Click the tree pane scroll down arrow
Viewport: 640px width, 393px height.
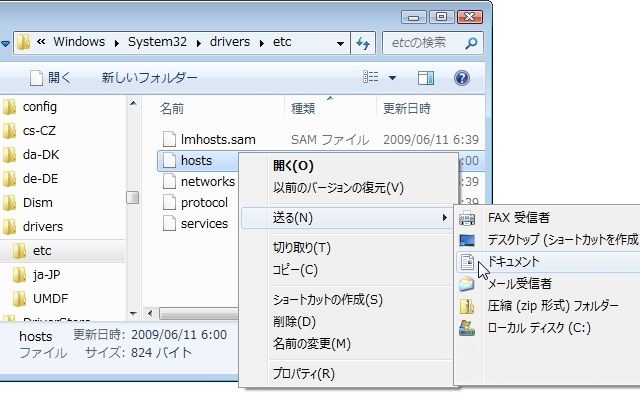133,313
